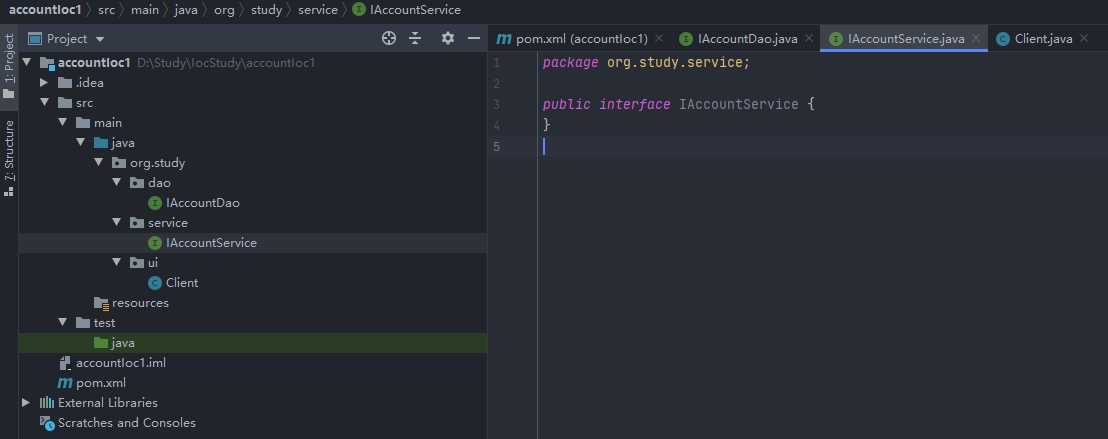
Task: Select the ui package in tree
Action: (153, 262)
